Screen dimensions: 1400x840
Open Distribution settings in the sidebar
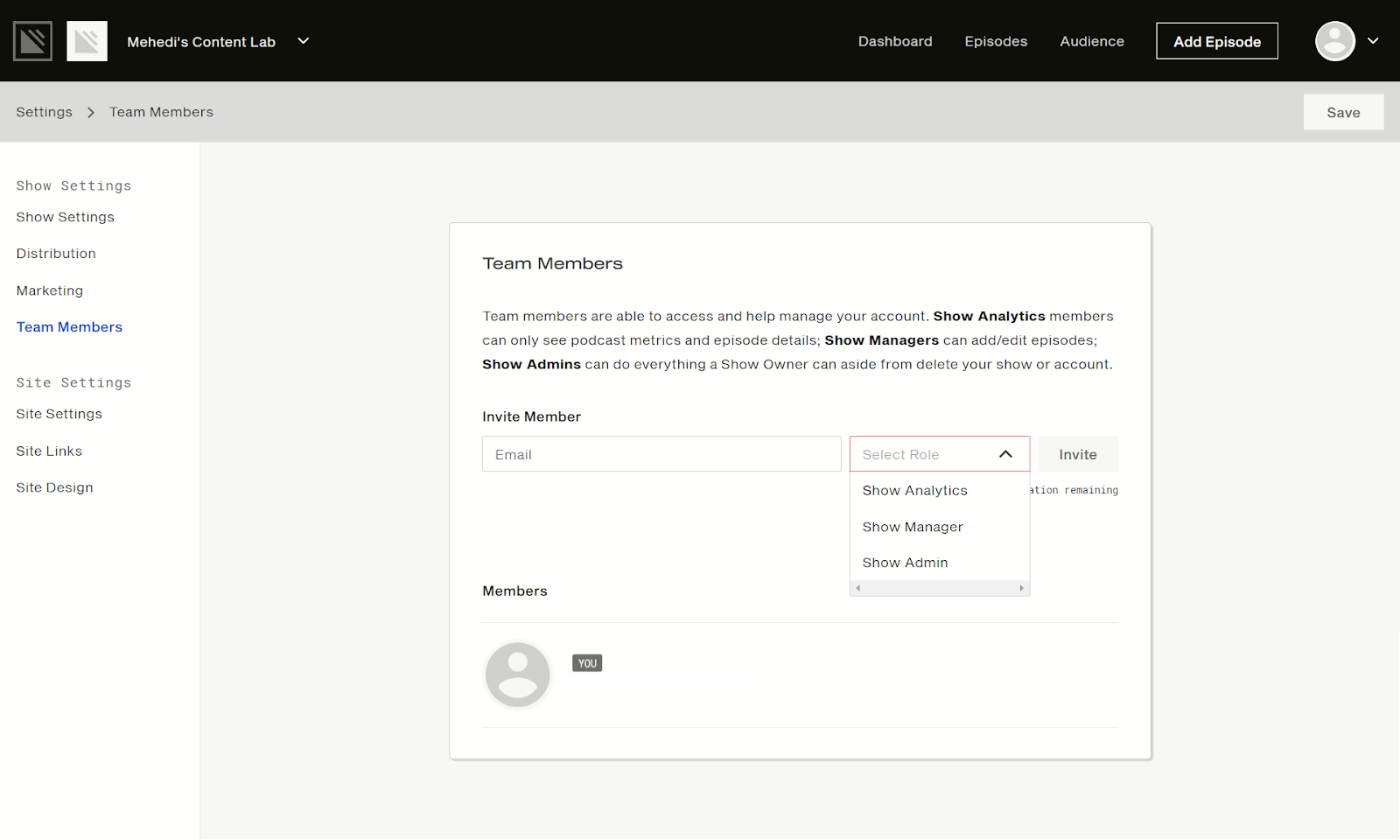[x=55, y=253]
